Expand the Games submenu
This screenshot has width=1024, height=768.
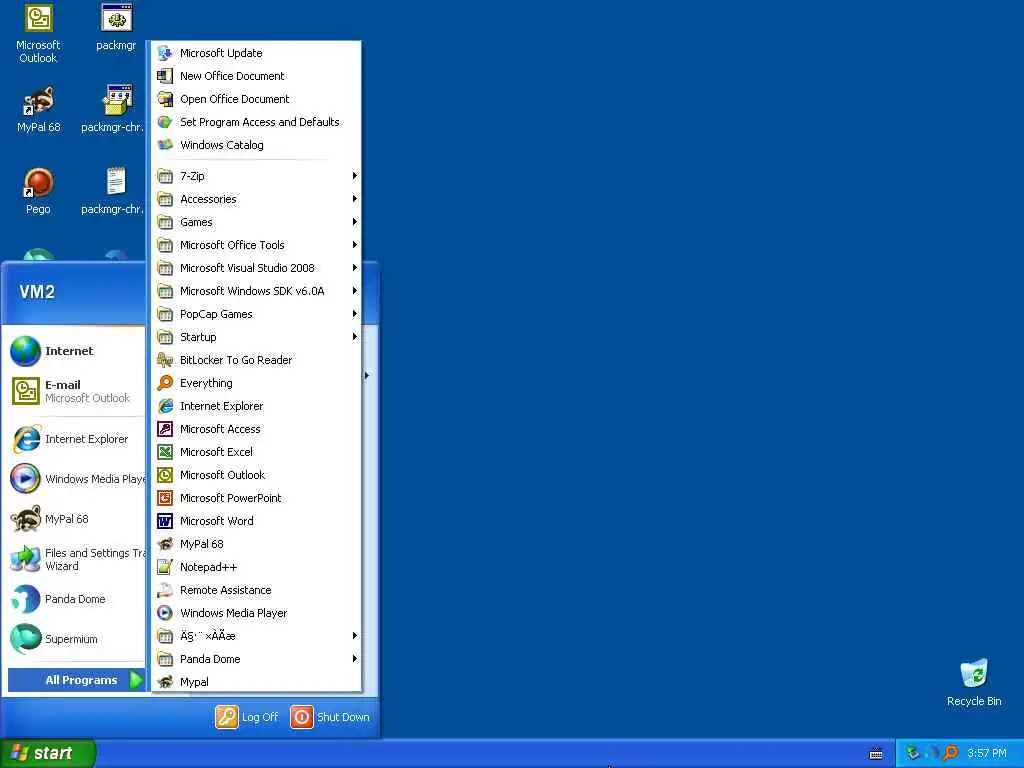(x=257, y=222)
